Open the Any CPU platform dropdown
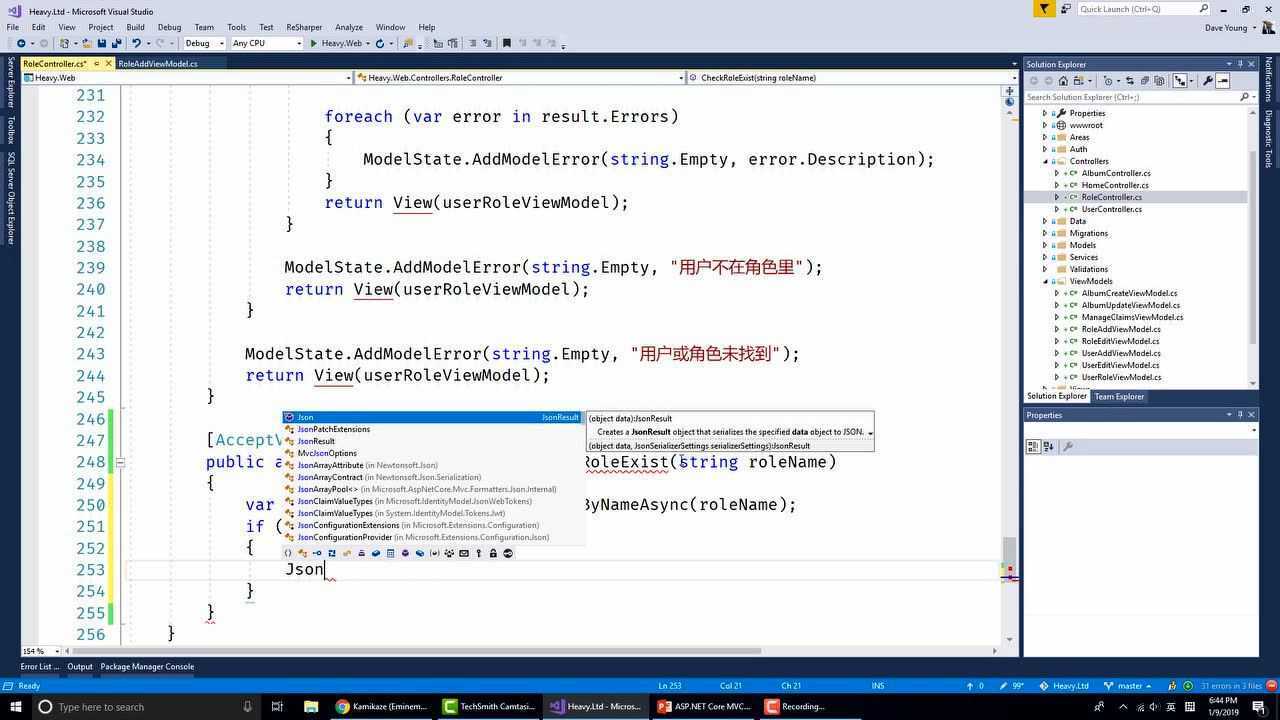The image size is (1280, 720). pos(266,43)
